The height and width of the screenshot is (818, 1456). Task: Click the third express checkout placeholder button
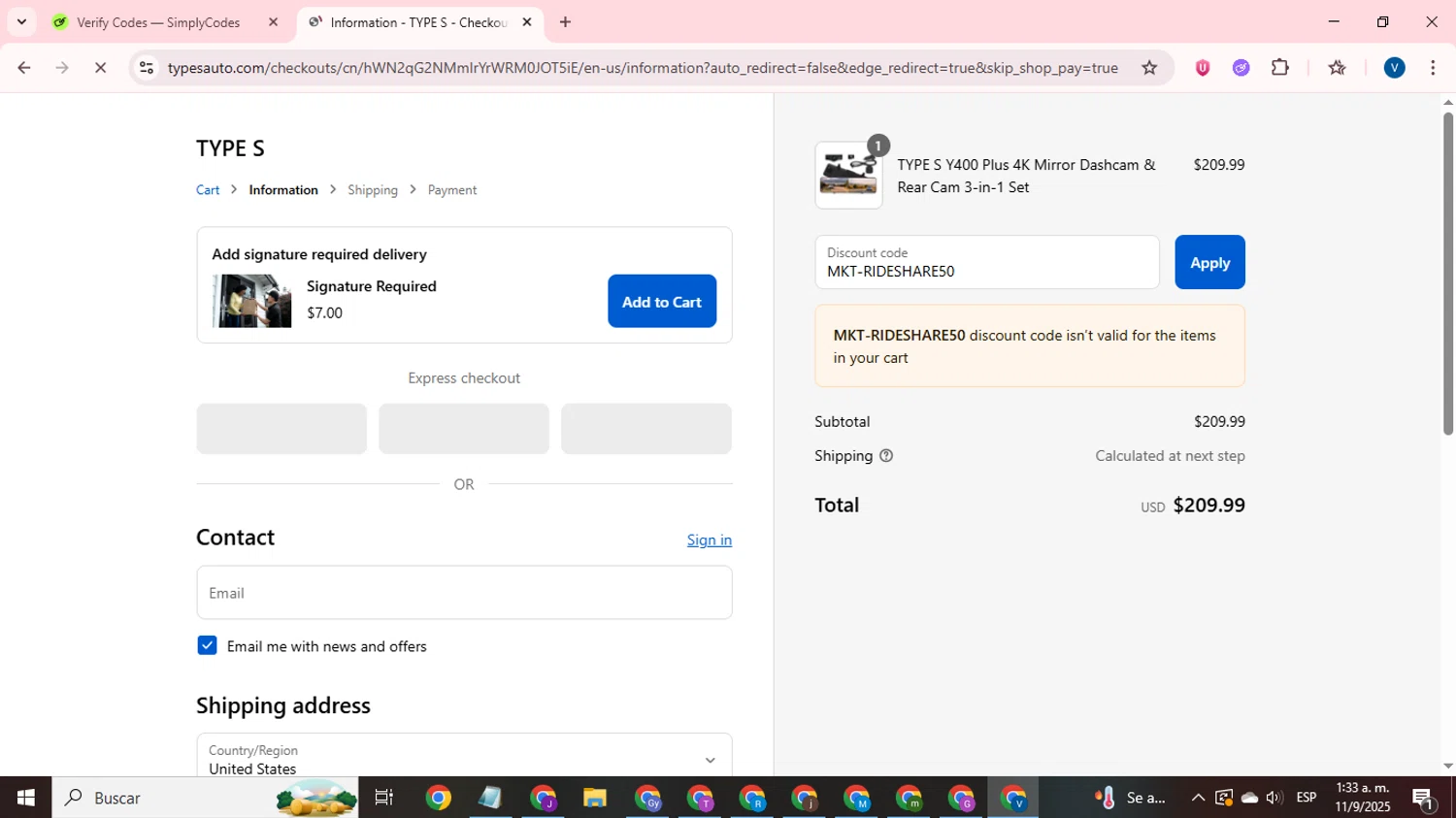(x=646, y=429)
